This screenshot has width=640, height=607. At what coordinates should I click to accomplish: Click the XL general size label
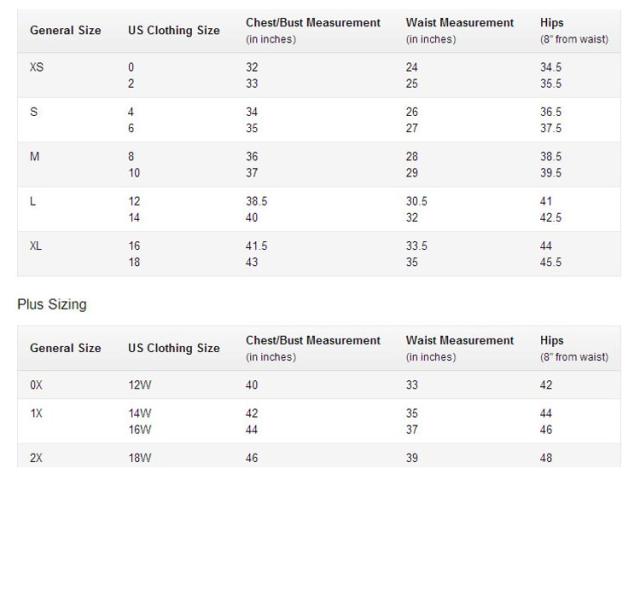tap(36, 246)
